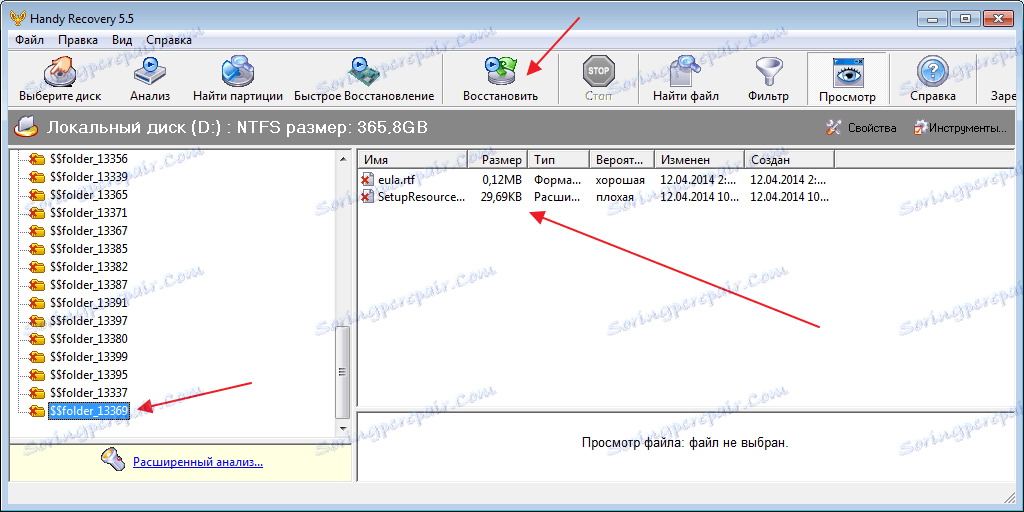Click the $$folder_13337 folder icon
This screenshot has height=512, width=1024.
pyautogui.click(x=37, y=392)
